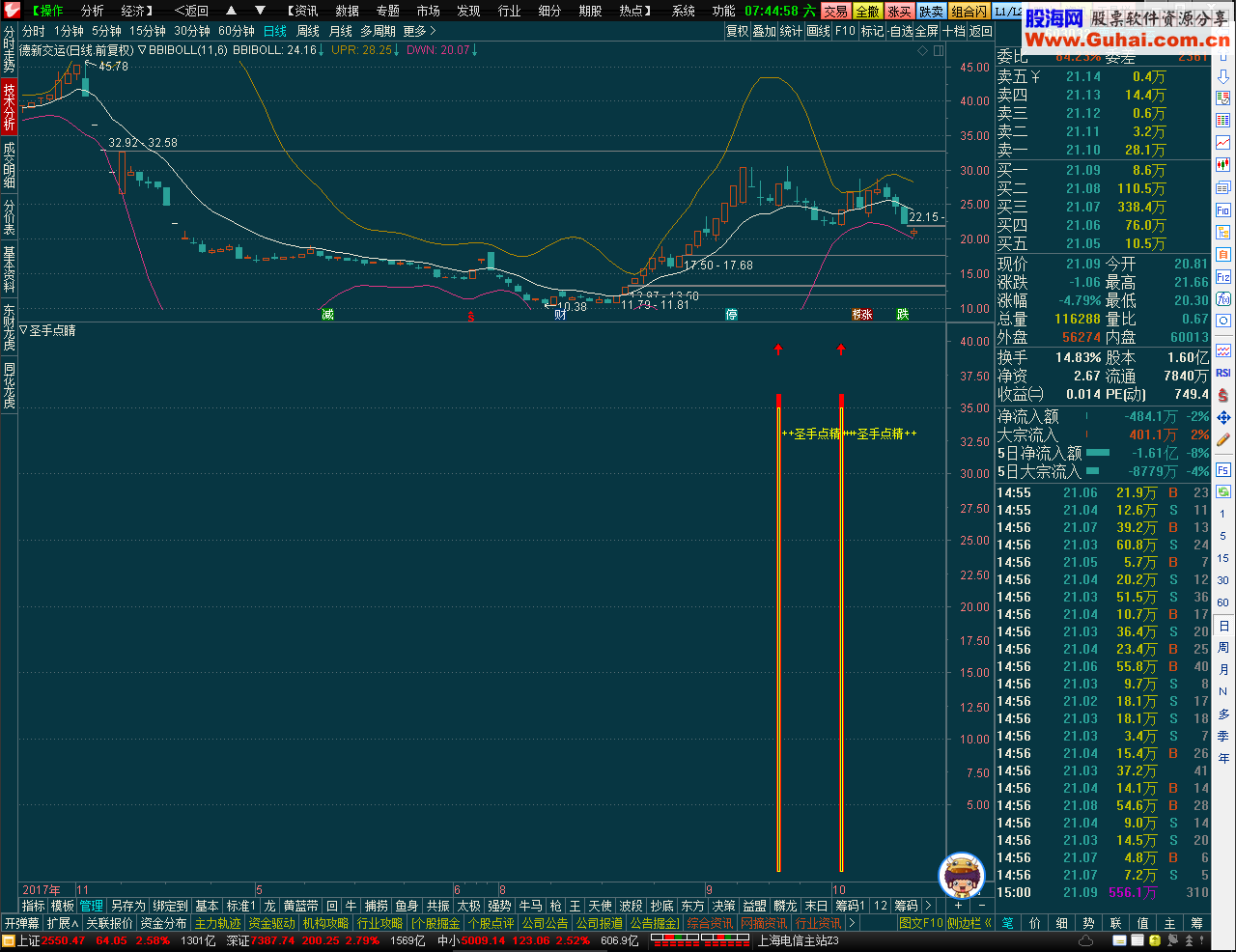
Task: Click the yellow hexagon icon in status bar
Action: click(x=1154, y=940)
